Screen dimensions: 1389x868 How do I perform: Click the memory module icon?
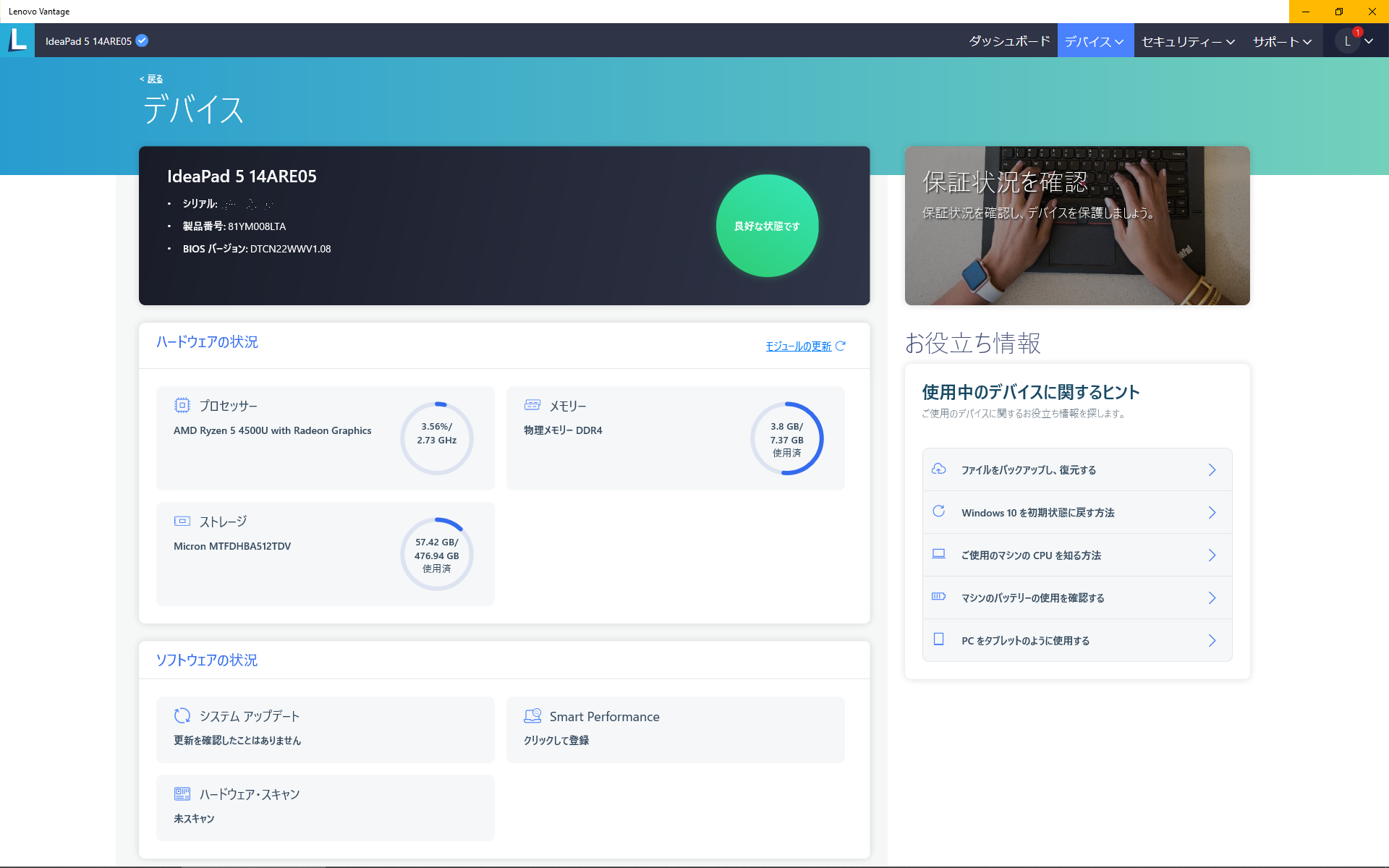point(532,405)
